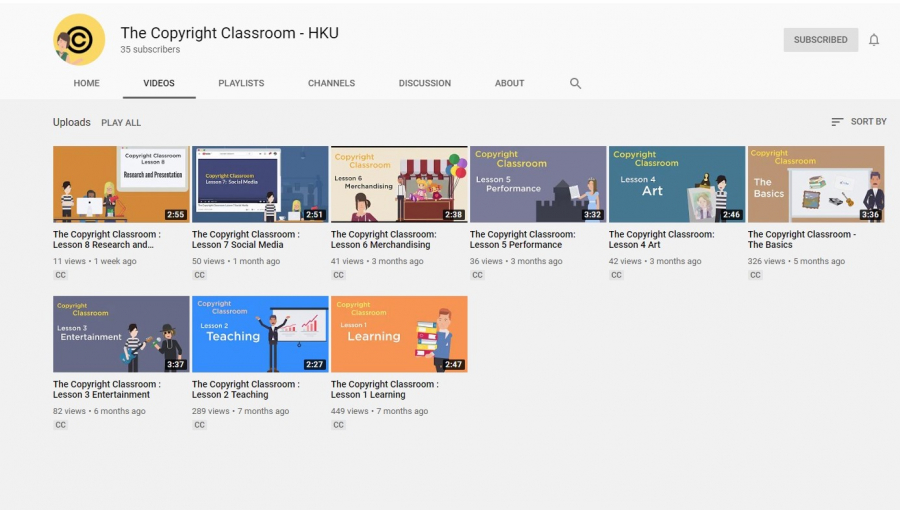Expand the Uploads filter heading
This screenshot has height=510, width=900.
click(71, 122)
